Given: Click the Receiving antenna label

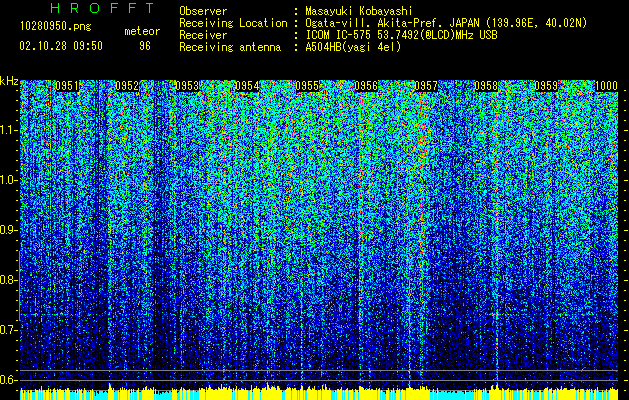Looking at the screenshot, I should pyautogui.click(x=230, y=47).
